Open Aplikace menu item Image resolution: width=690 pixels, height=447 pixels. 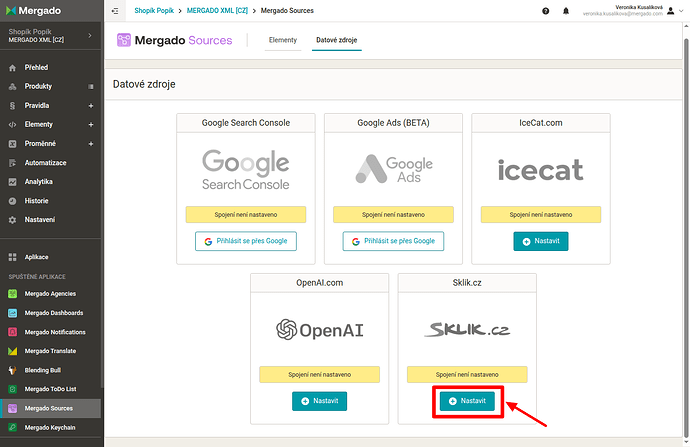click(37, 257)
